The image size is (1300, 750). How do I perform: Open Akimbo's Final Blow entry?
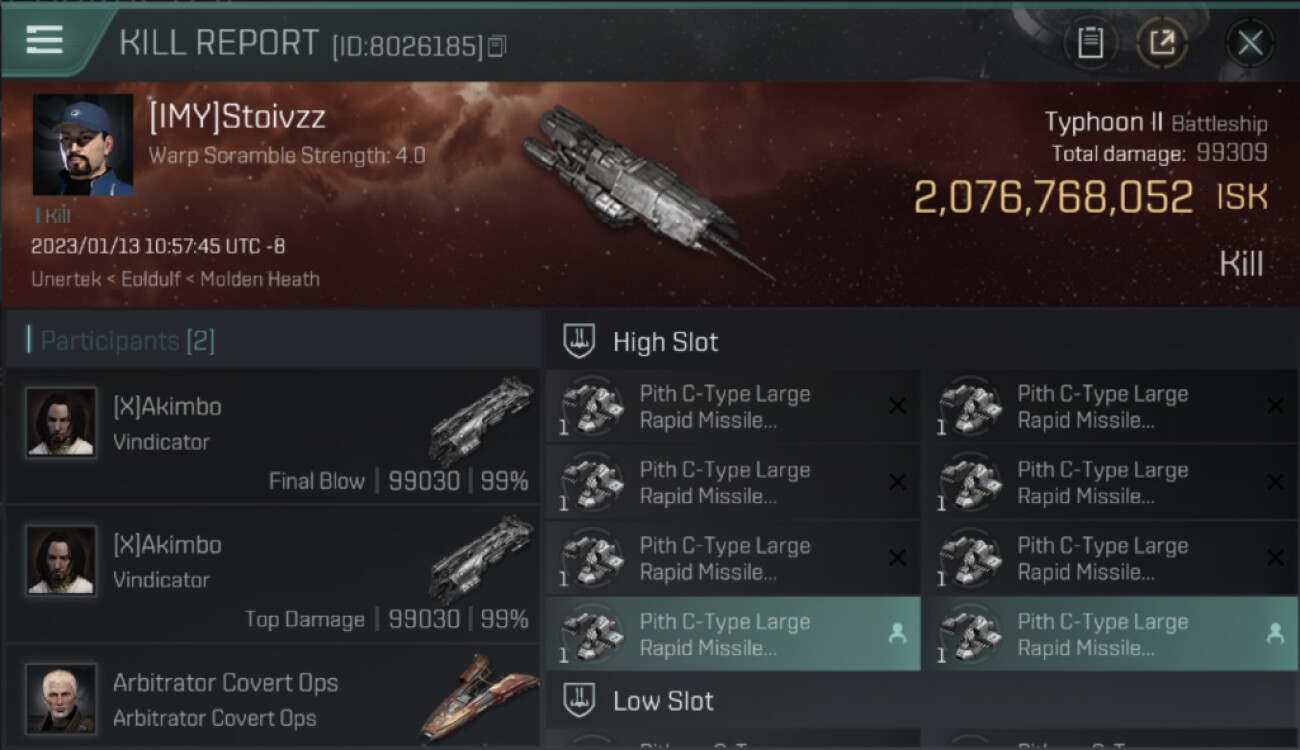[x=272, y=436]
